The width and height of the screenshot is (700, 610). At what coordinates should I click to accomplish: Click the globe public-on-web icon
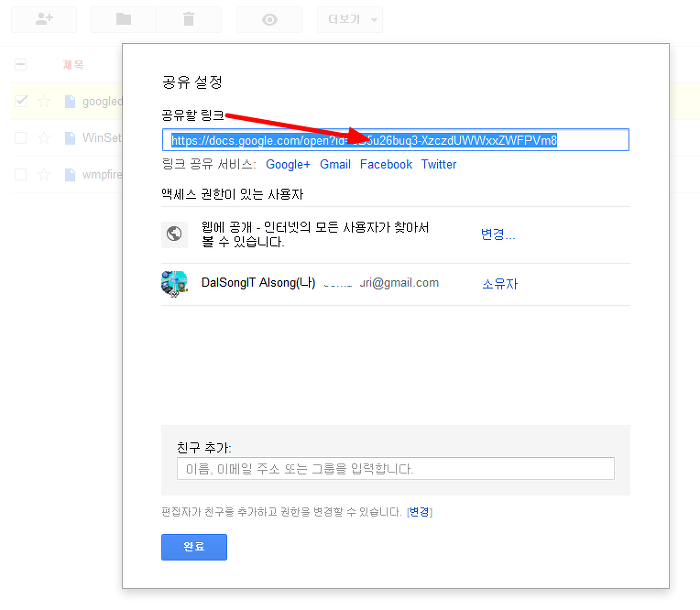click(174, 234)
